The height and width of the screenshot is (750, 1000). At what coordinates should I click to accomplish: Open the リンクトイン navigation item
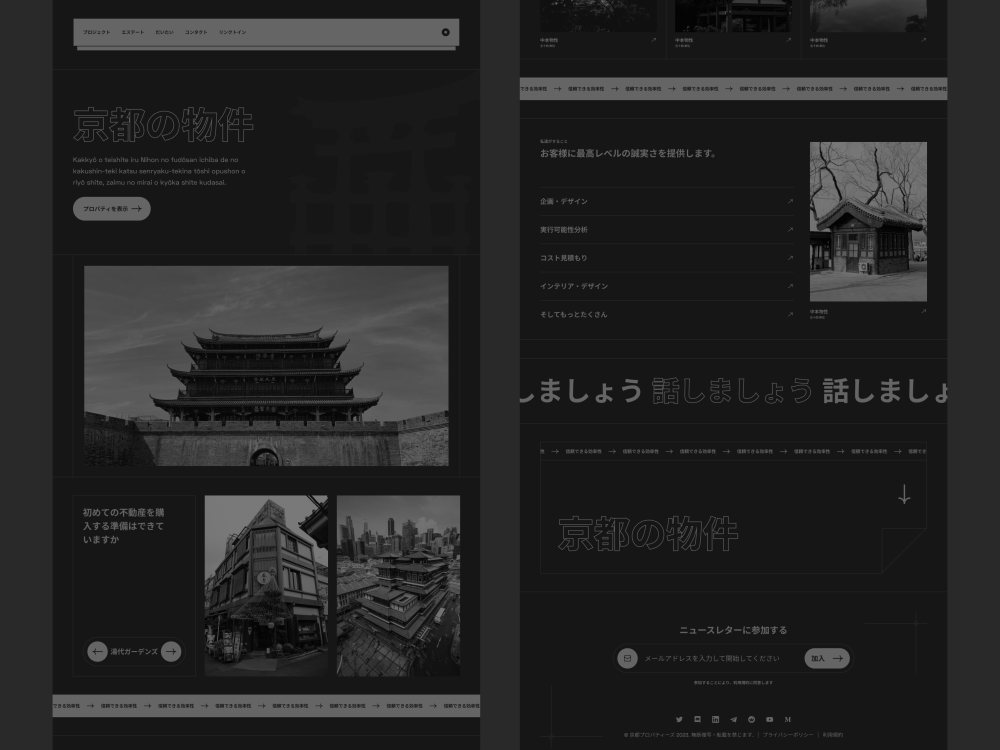click(x=232, y=32)
